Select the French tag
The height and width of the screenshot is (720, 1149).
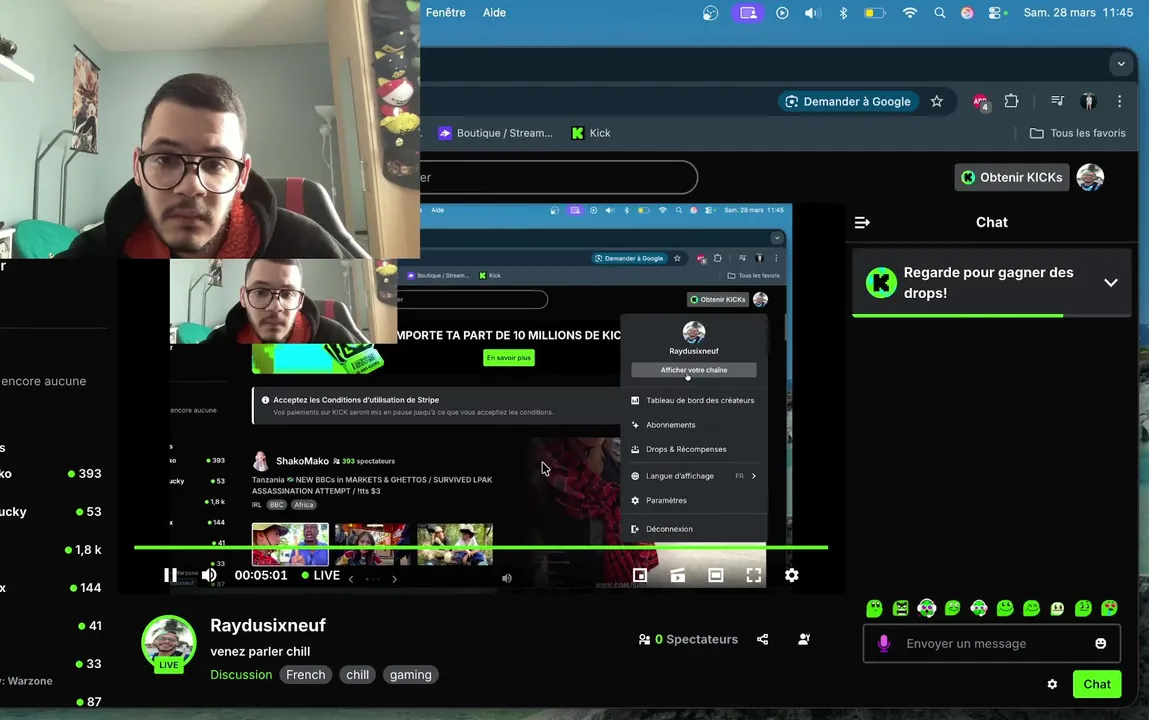click(x=306, y=675)
